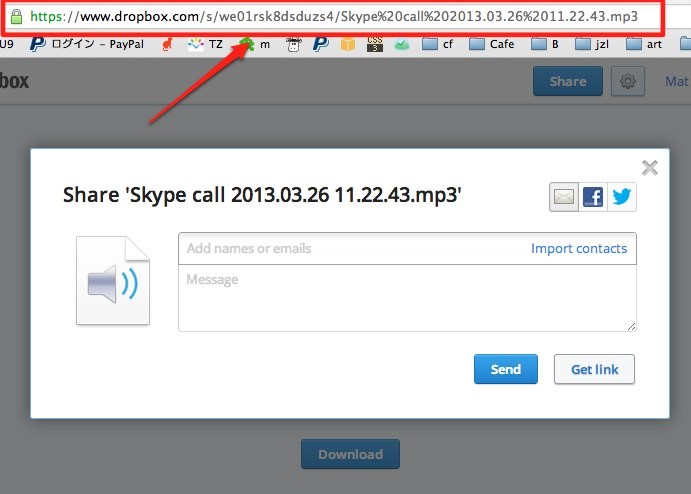
Task: Click the Send button
Action: click(x=505, y=369)
